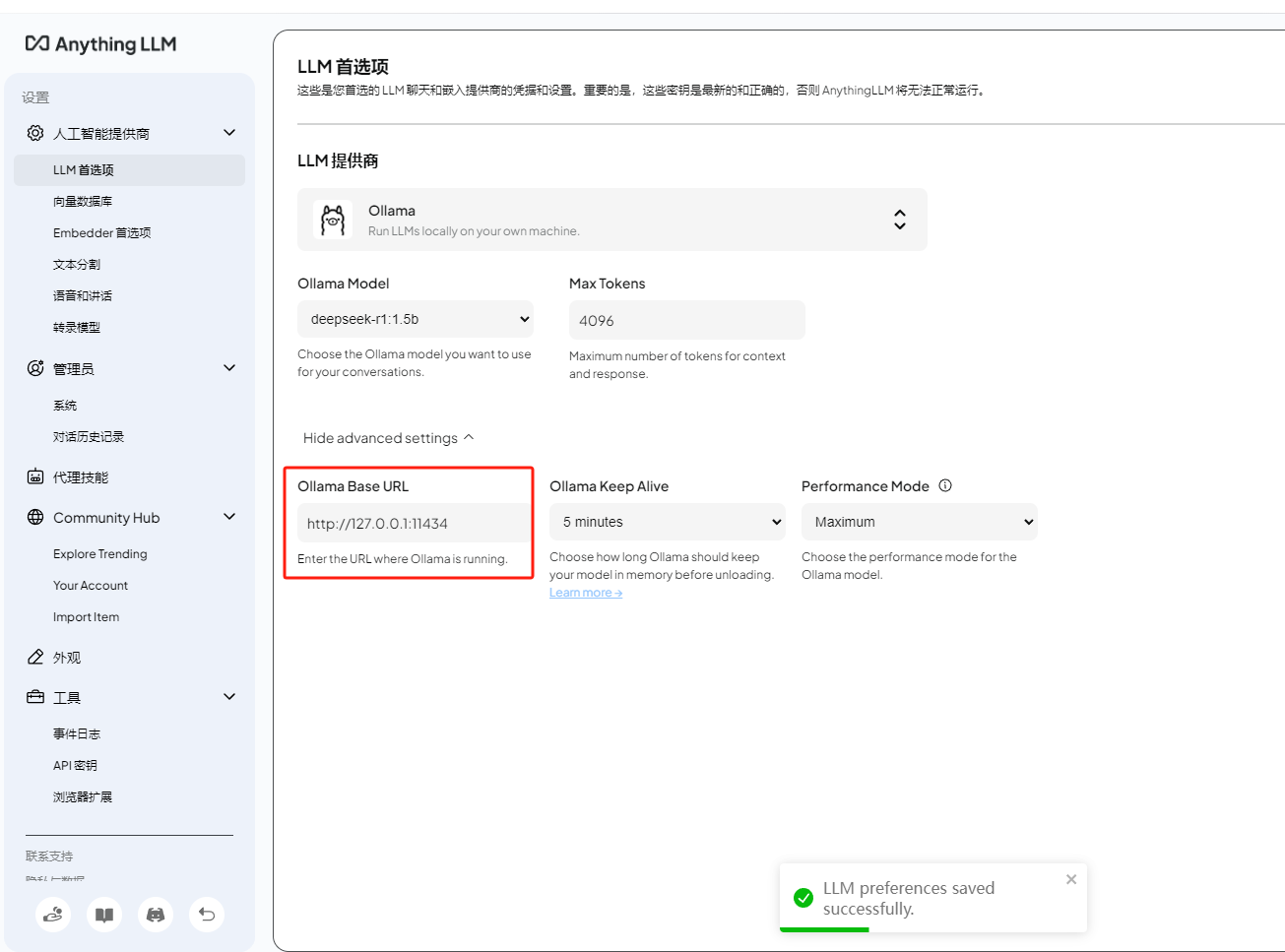Click the Max Tokens input field
This screenshot has height=952, width=1285.
[x=686, y=319]
